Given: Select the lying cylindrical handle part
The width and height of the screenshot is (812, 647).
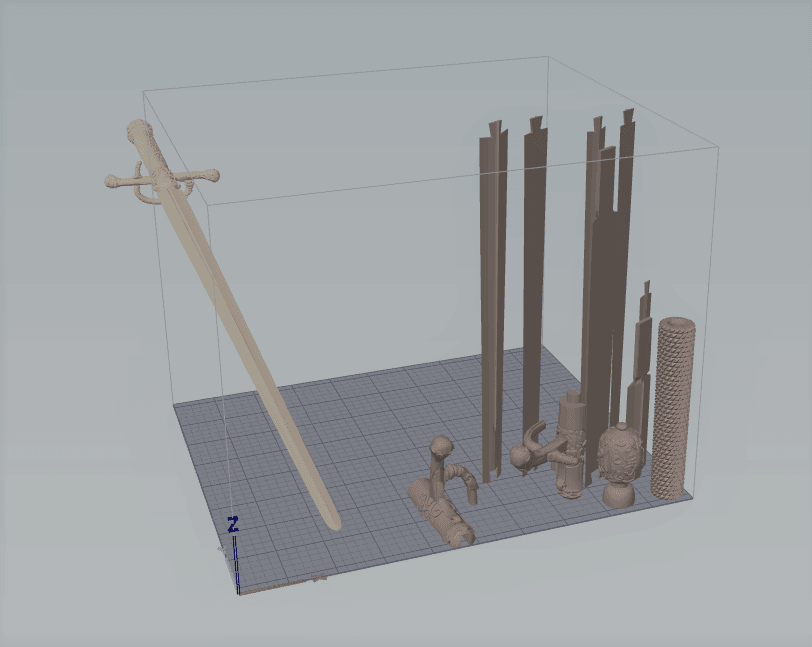Looking at the screenshot, I should (x=442, y=512).
